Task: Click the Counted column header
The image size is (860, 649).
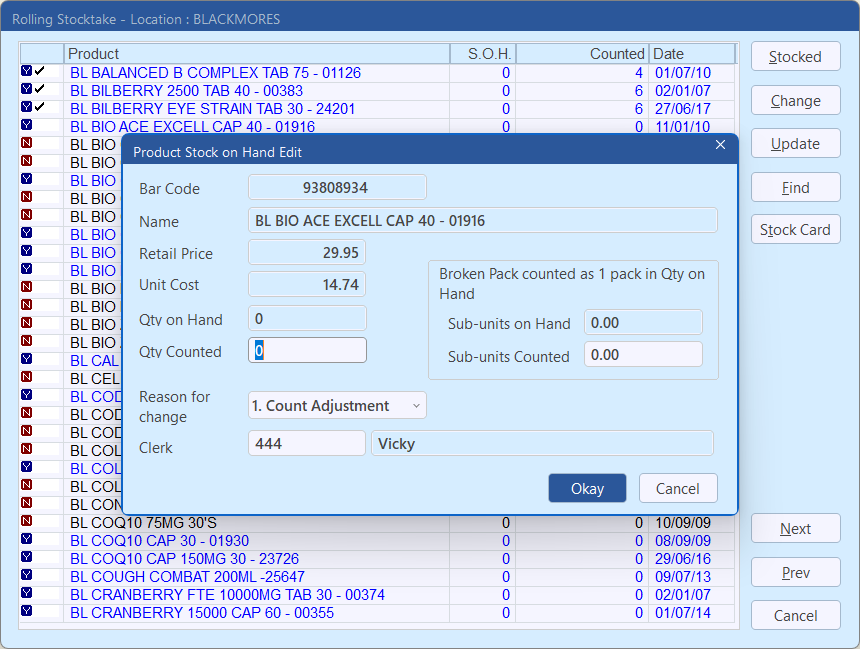Action: pos(582,54)
